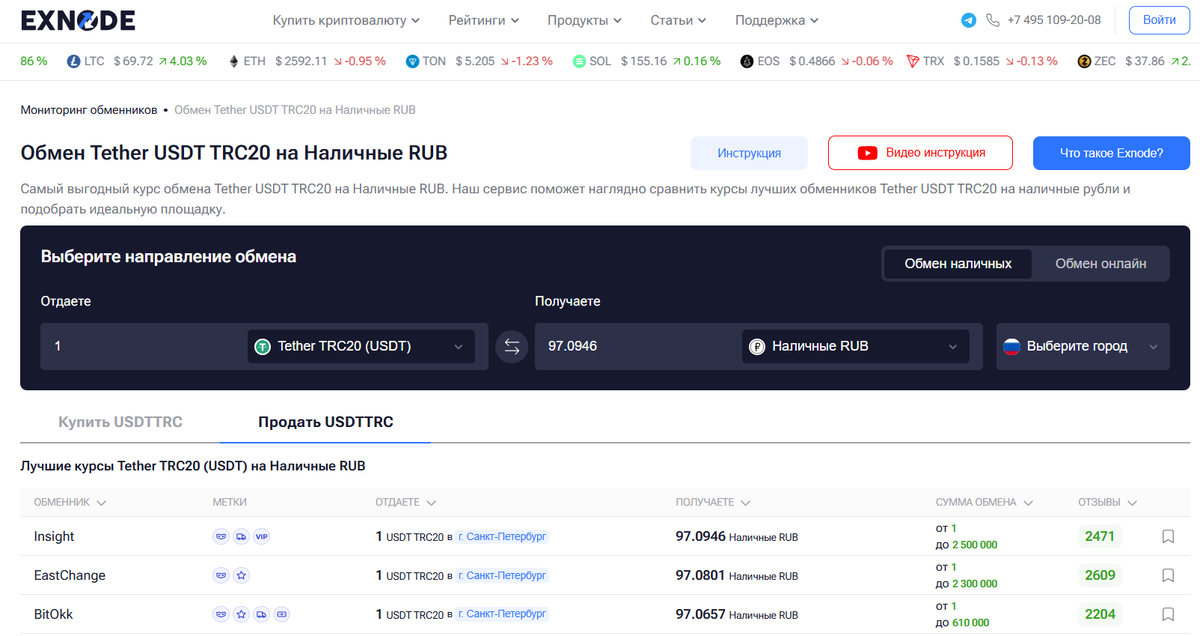1200x636 pixels.
Task: Switch to the 'Обмен онлайн' mode
Action: (x=1100, y=263)
